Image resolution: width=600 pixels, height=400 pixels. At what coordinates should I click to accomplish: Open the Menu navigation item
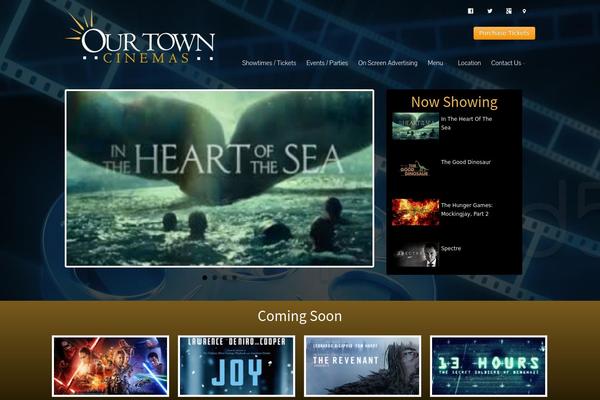click(x=435, y=63)
